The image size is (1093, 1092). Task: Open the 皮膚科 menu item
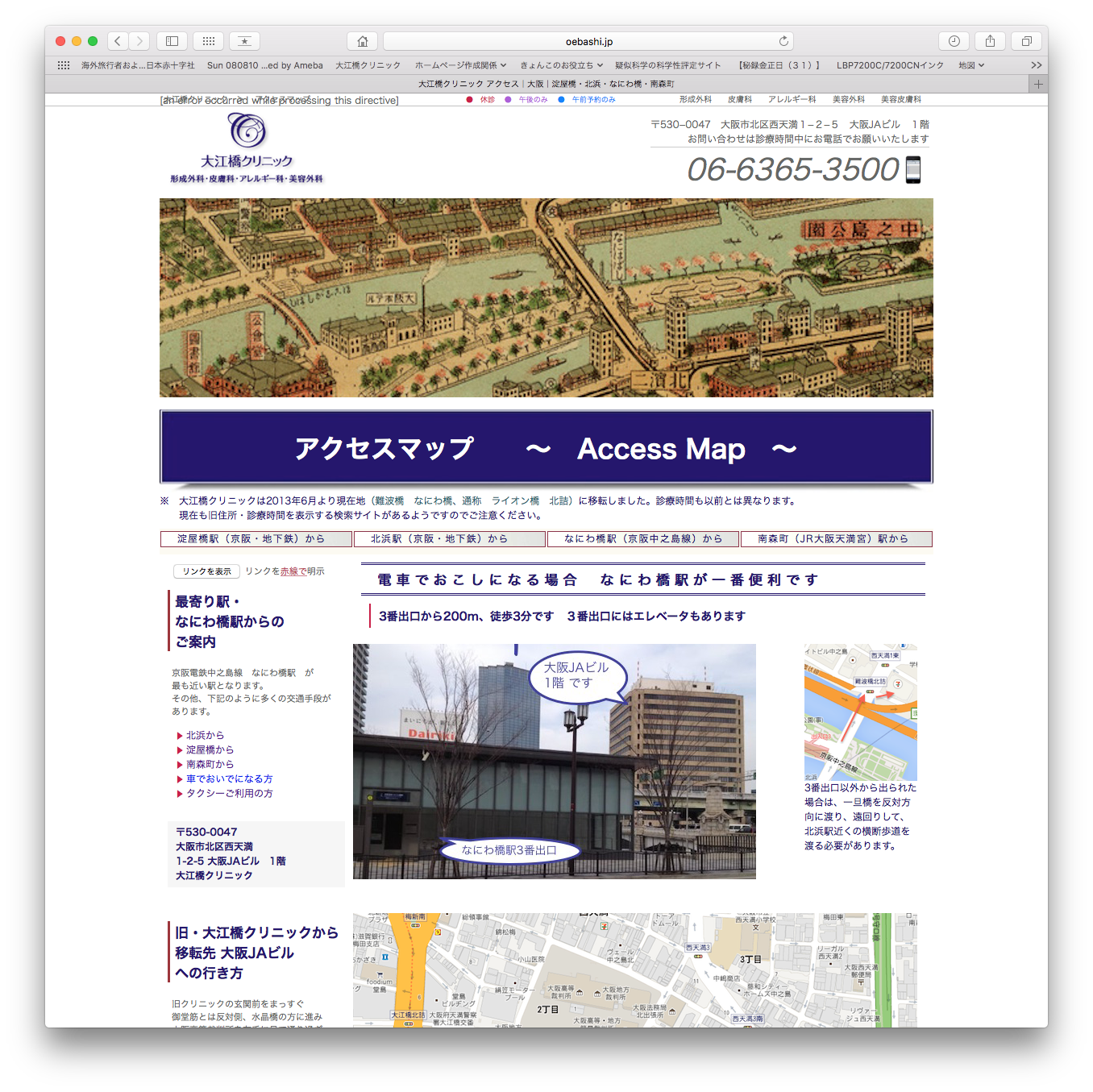[x=740, y=100]
